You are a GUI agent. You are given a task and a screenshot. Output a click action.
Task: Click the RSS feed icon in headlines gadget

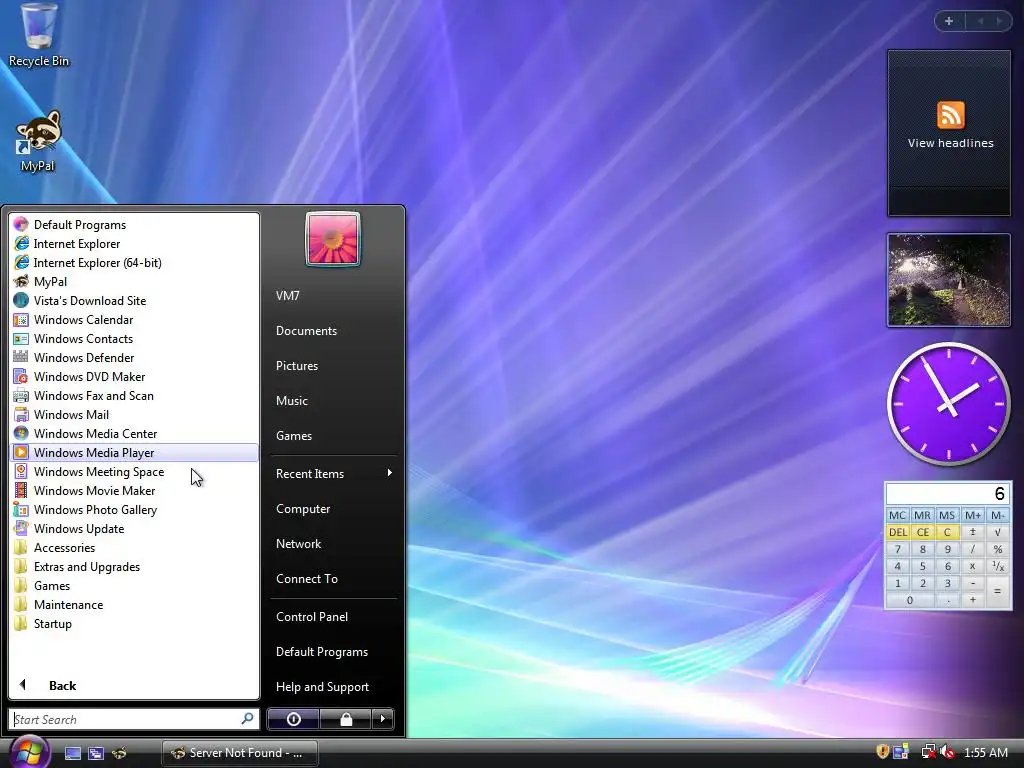pos(950,115)
